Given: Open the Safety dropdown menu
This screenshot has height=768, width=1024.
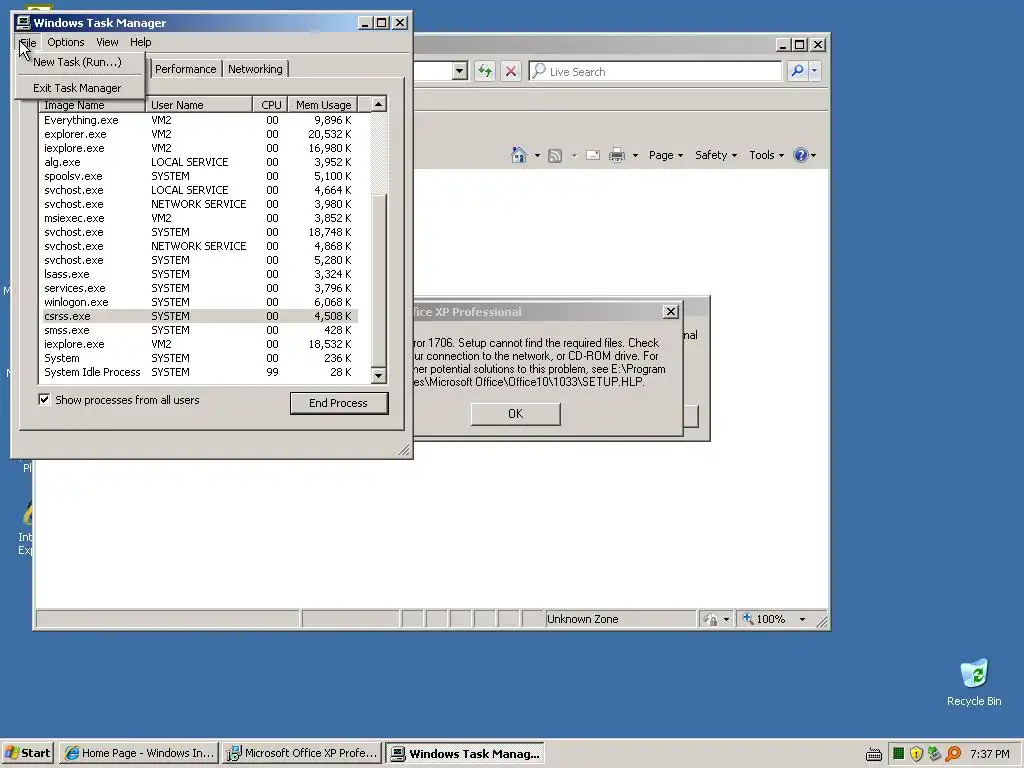Looking at the screenshot, I should 716,155.
